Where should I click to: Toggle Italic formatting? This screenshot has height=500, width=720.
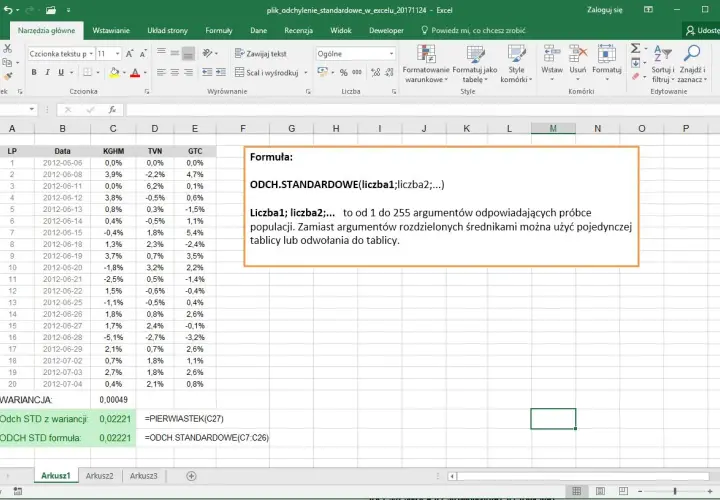[x=47, y=73]
